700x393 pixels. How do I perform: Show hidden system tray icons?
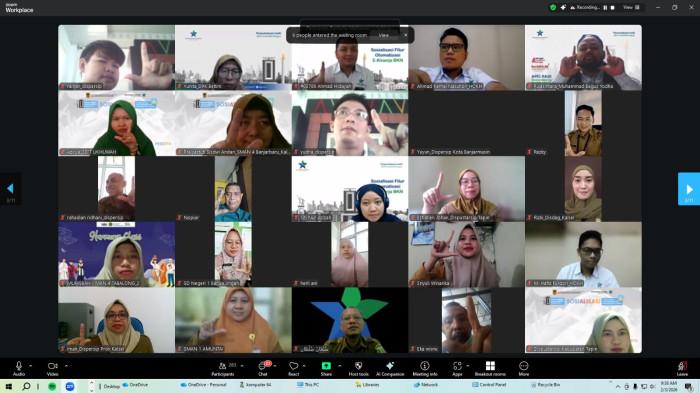coord(618,387)
